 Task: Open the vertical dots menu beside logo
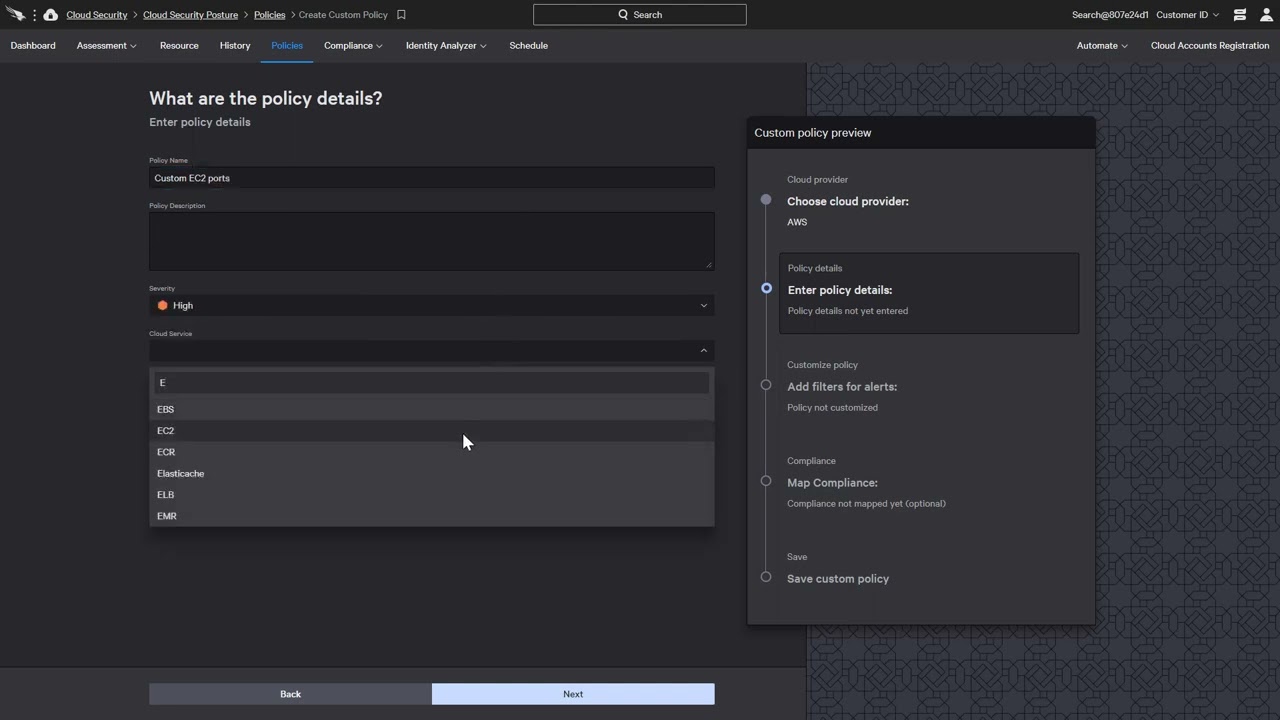point(34,15)
